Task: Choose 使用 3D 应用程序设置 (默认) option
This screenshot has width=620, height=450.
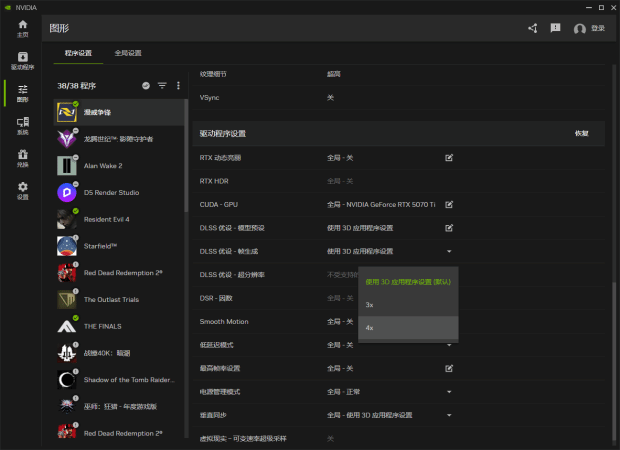Action: click(x=408, y=282)
